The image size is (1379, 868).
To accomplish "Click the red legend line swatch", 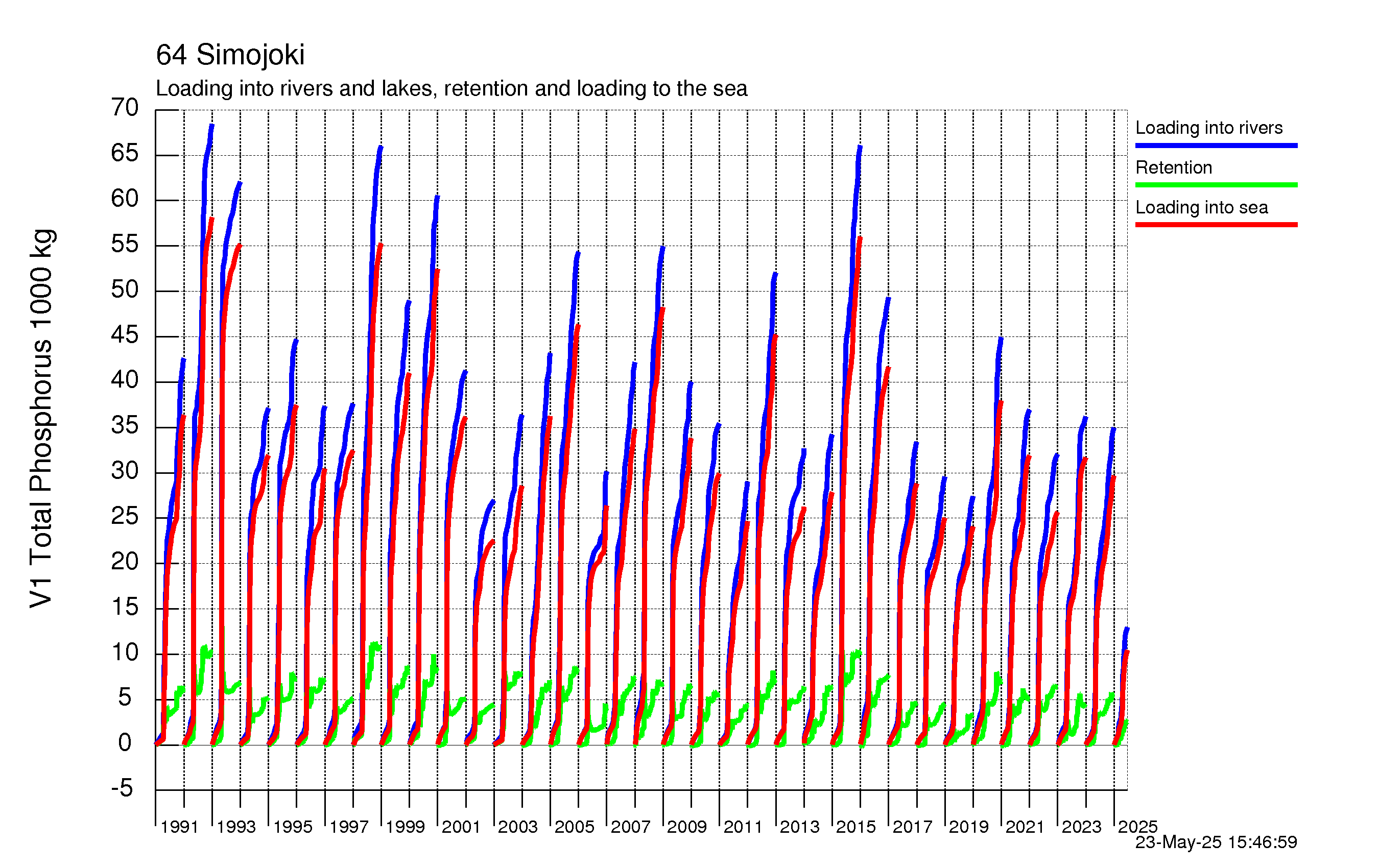I will click(x=1217, y=225).
